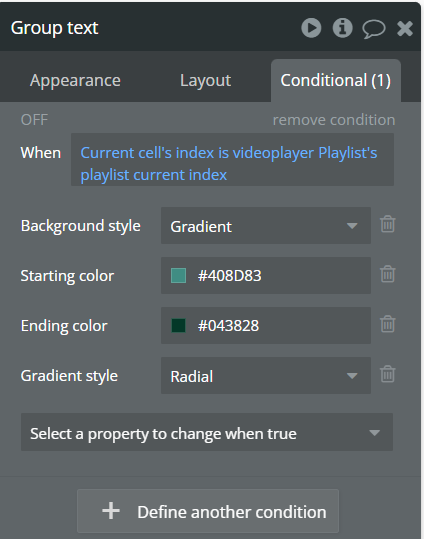Open the comments speech bubble icon
Viewport: 424px width, 539px height.
click(x=374, y=29)
